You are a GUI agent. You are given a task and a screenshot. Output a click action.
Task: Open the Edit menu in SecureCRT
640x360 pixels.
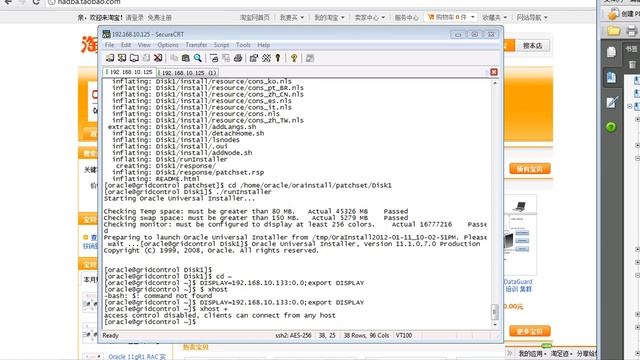pyautogui.click(x=126, y=45)
